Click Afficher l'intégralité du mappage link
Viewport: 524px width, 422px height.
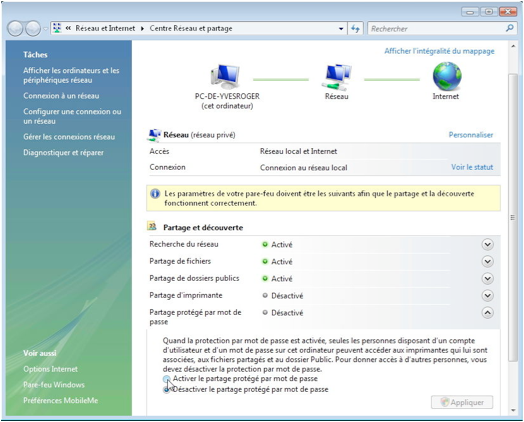[439, 51]
